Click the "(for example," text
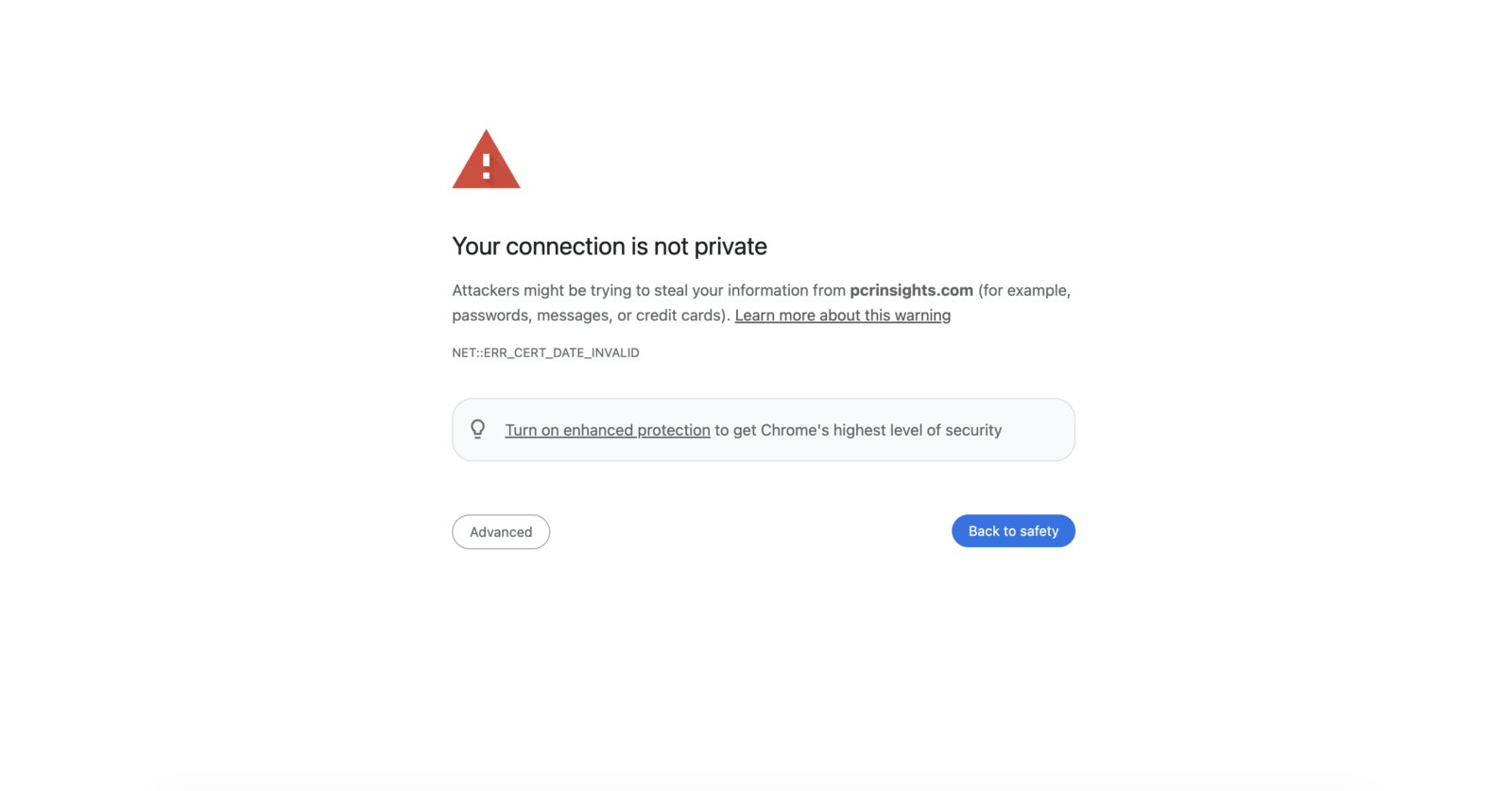Viewport: 1512px width, 791px height. point(1024,290)
